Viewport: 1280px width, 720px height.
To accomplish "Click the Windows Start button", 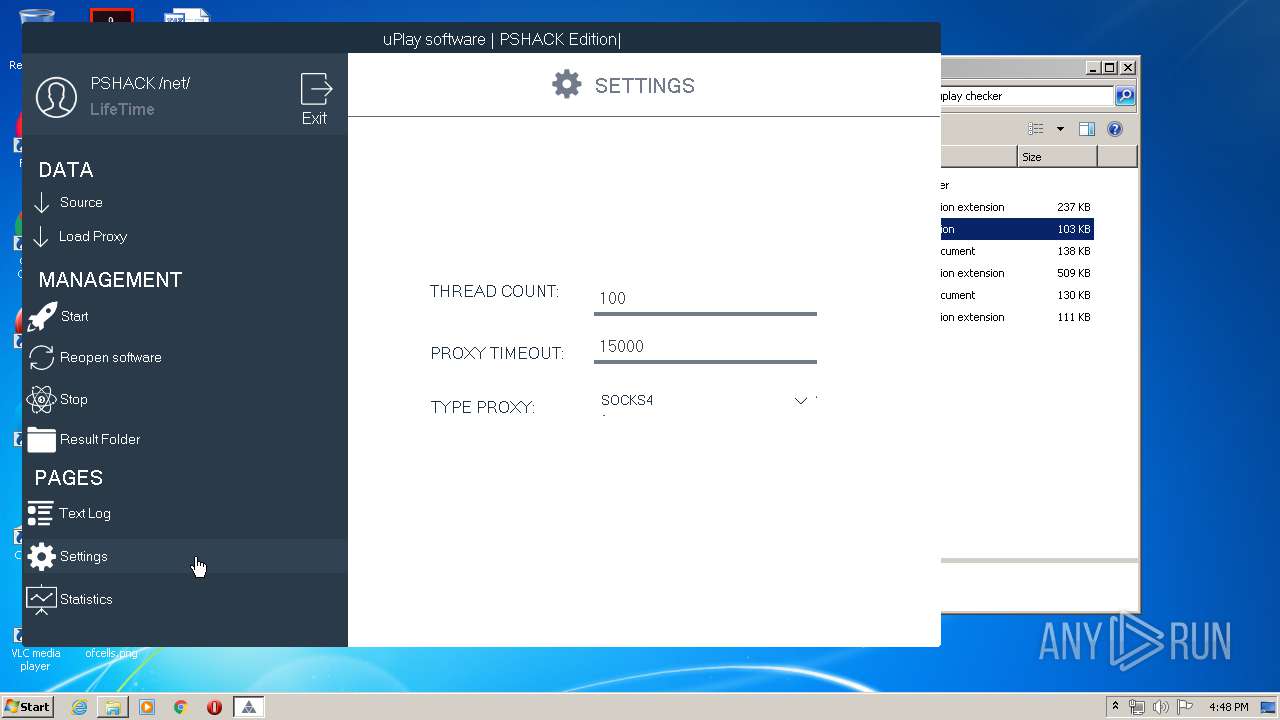I will (x=28, y=707).
